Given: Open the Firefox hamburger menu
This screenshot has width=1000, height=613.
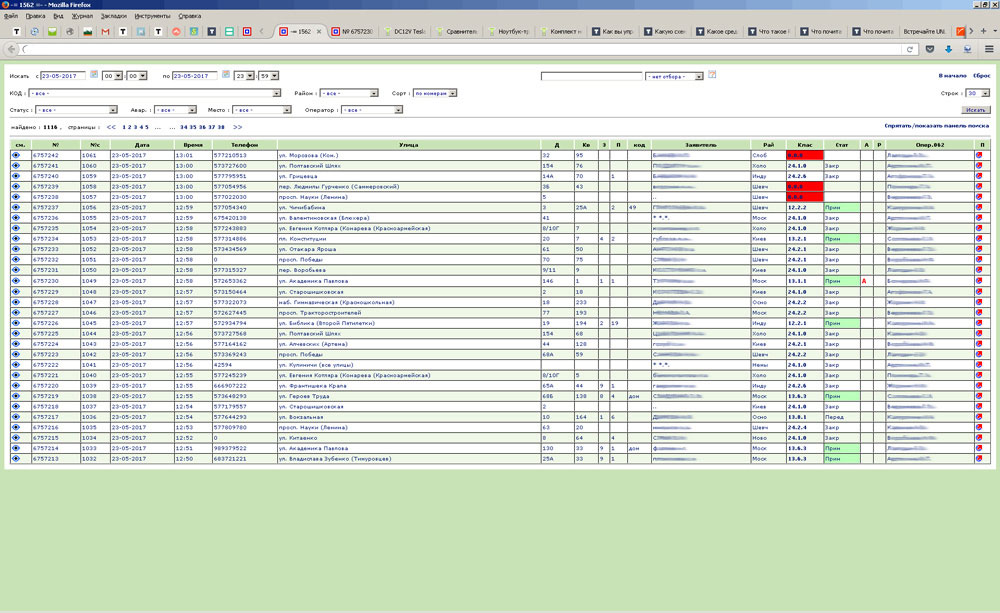Looking at the screenshot, I should pyautogui.click(x=989, y=48).
